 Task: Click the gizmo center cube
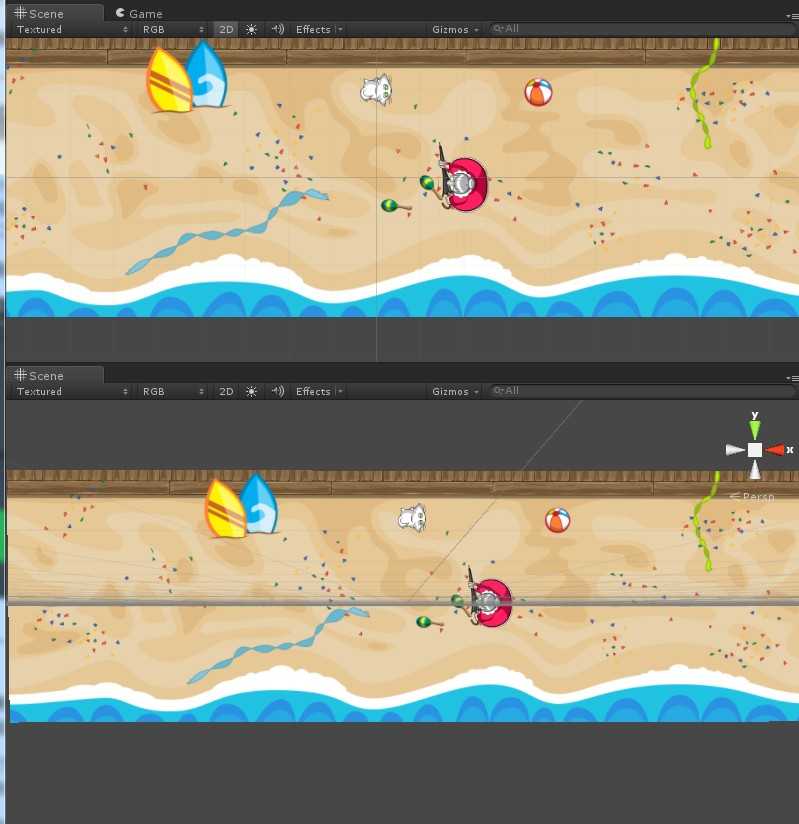click(x=755, y=450)
